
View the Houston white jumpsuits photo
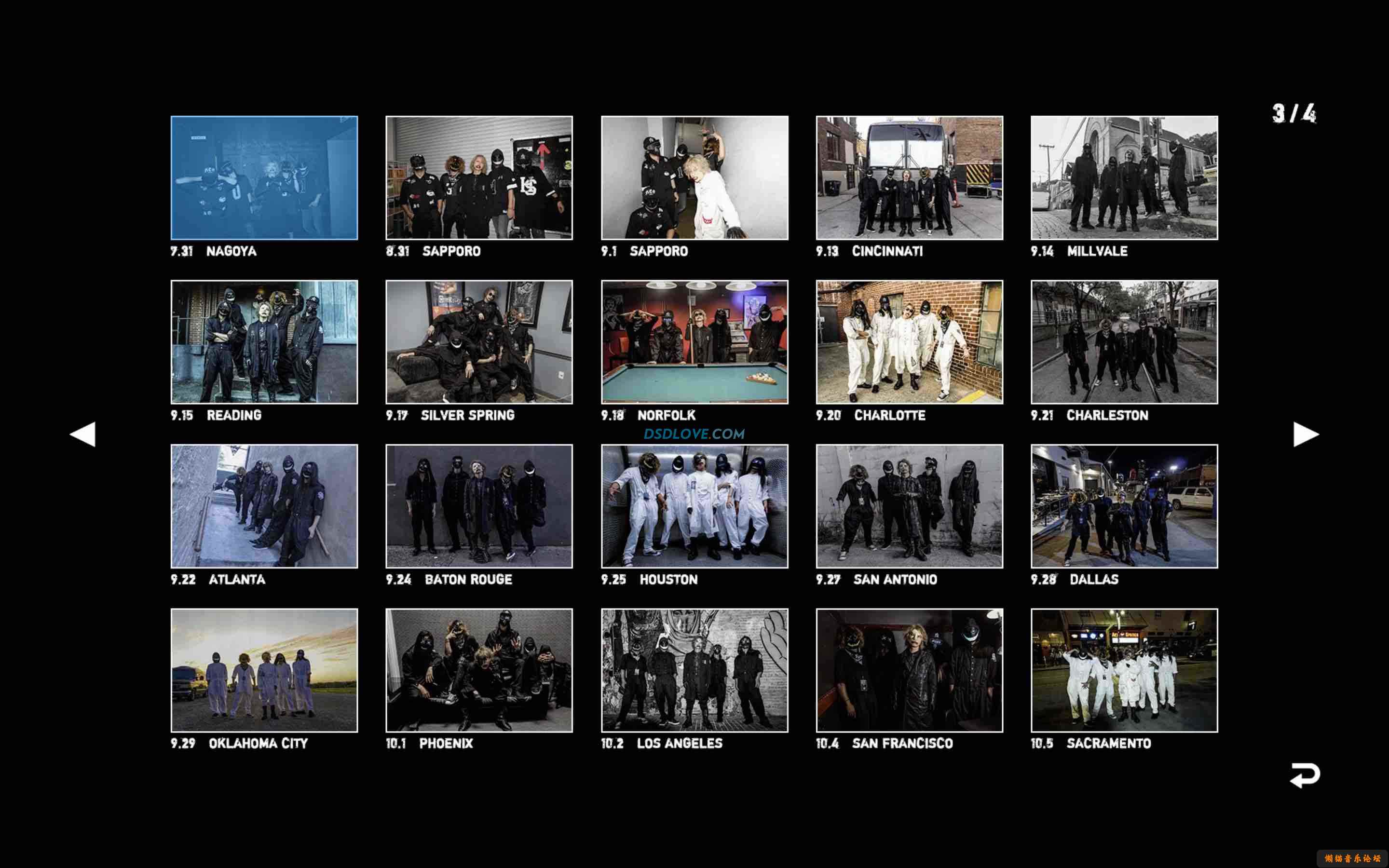coord(694,506)
